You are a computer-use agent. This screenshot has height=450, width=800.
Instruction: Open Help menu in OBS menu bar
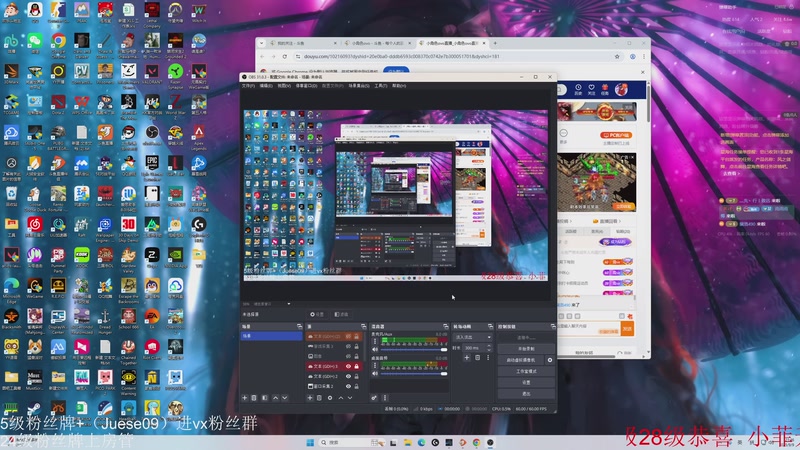pos(399,86)
